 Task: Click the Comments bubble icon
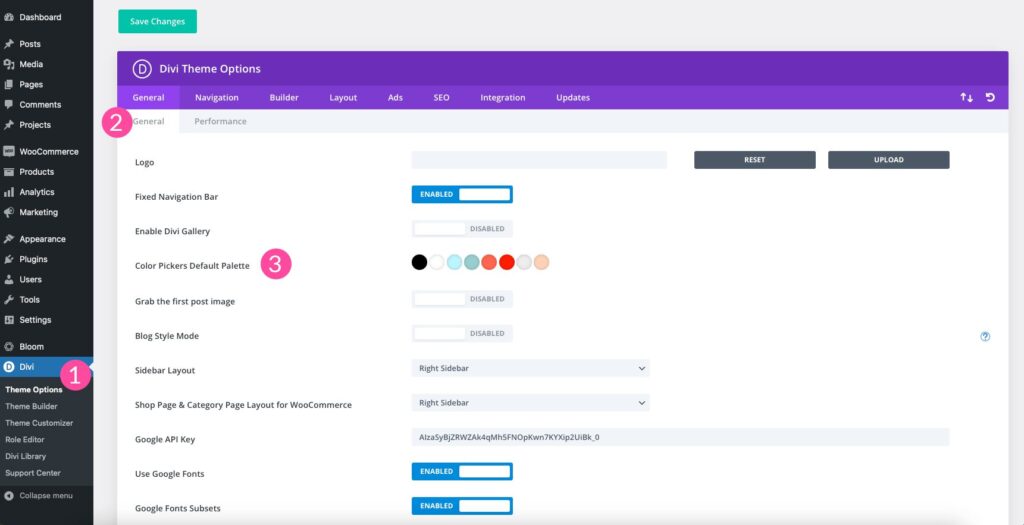pos(8,104)
